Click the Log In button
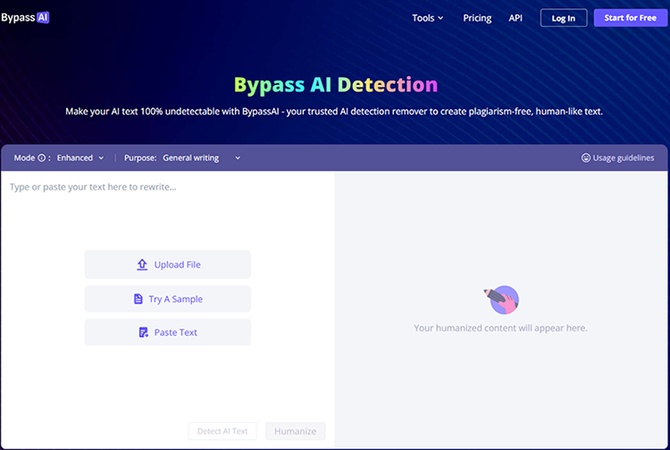Screen dimensions: 670x450 pos(563,18)
